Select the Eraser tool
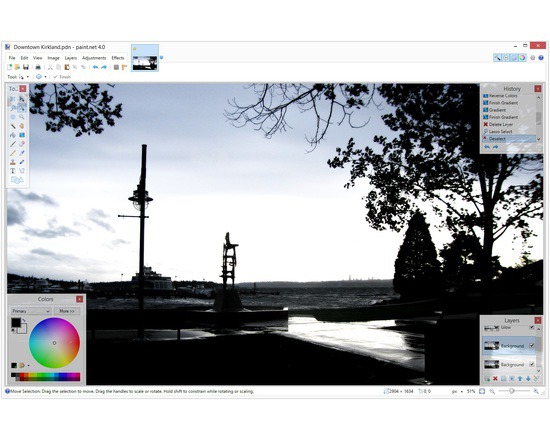The image size is (550, 440). click(22, 144)
